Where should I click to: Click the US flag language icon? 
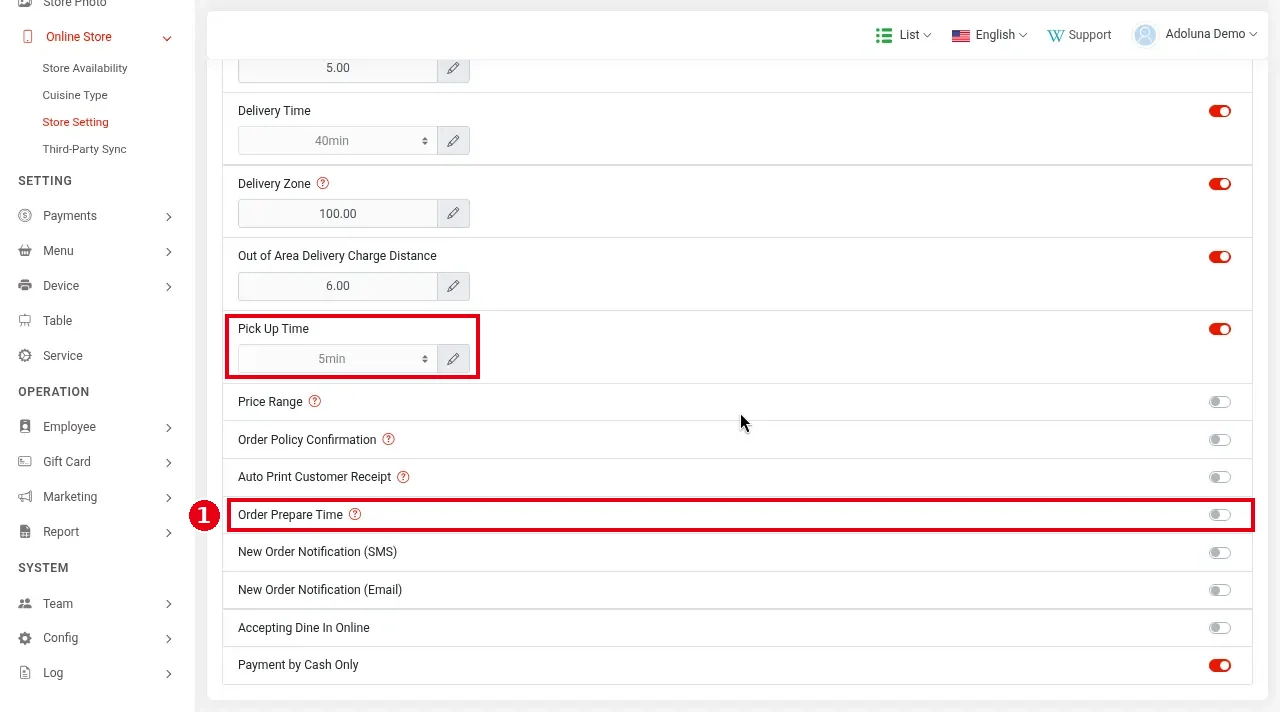coord(961,35)
